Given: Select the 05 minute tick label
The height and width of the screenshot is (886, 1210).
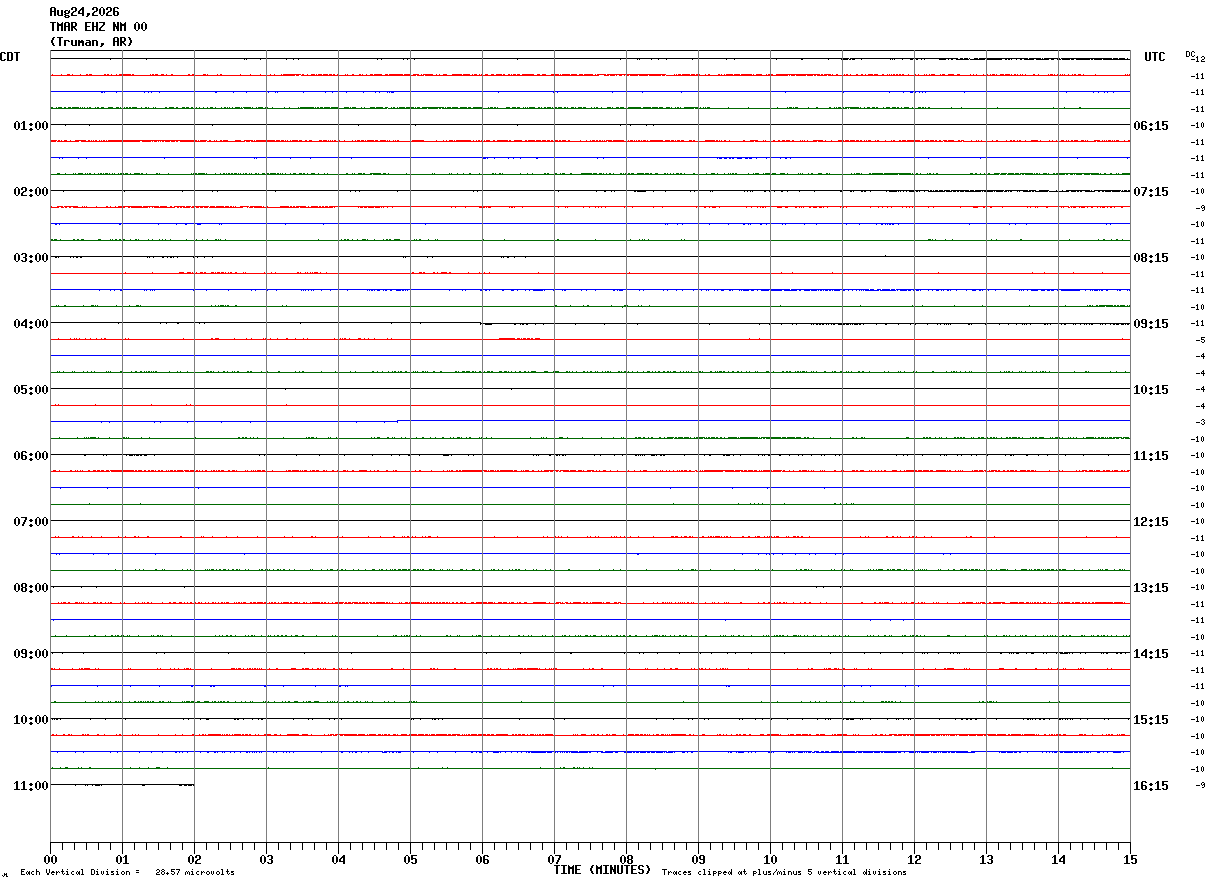Looking at the screenshot, I should click(x=410, y=859).
